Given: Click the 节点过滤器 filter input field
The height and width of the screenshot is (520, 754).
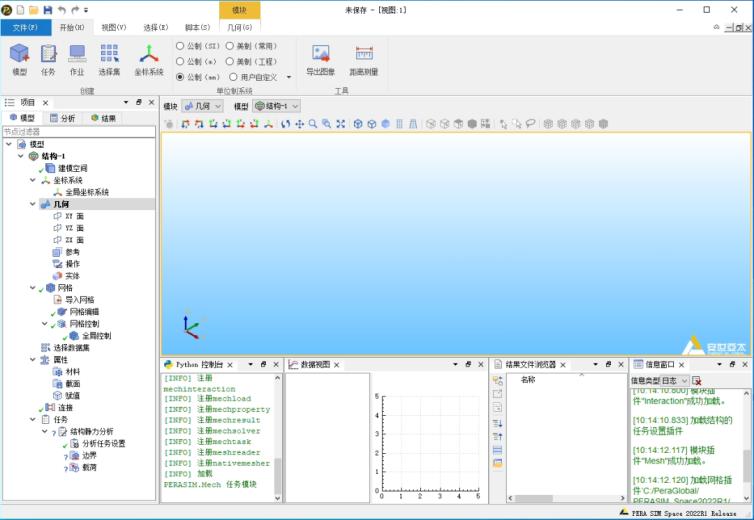Looking at the screenshot, I should pyautogui.click(x=79, y=131).
